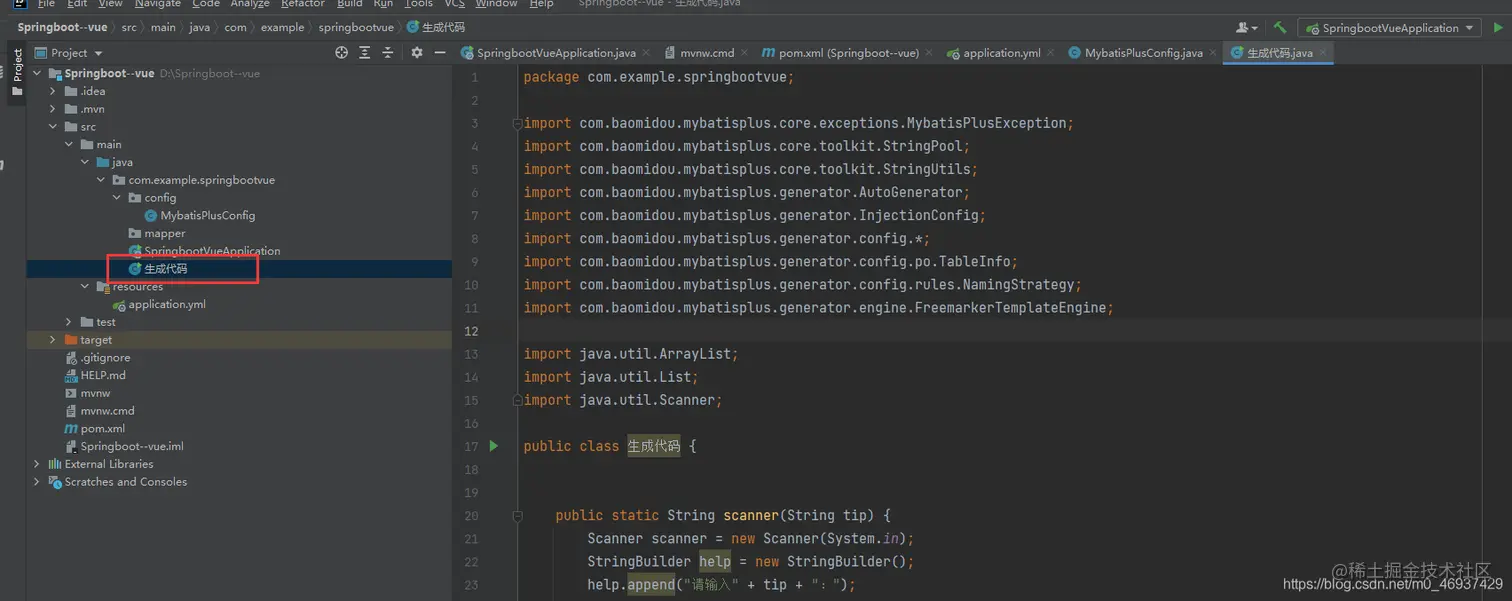Image resolution: width=1512 pixels, height=601 pixels.
Task: Open the user account icon menu
Action: click(x=1246, y=28)
